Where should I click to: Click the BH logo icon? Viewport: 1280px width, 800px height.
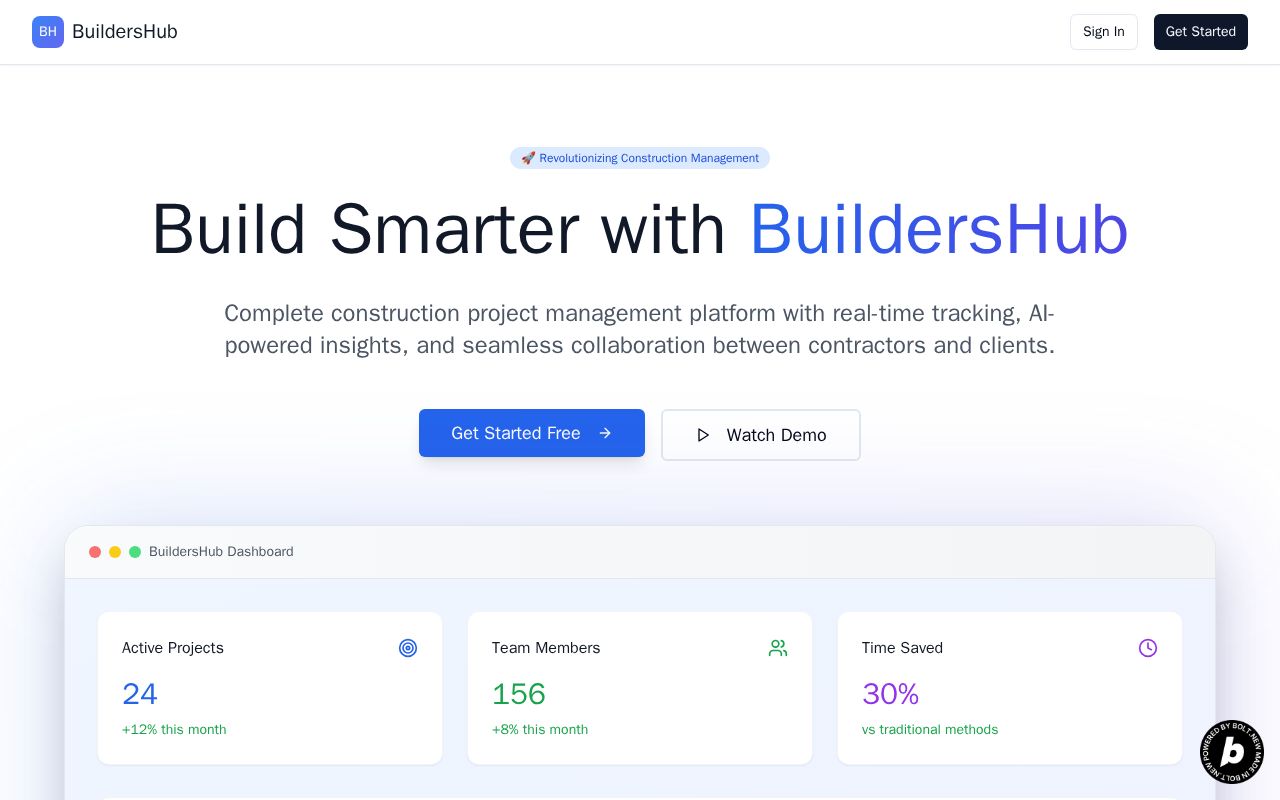tap(48, 32)
